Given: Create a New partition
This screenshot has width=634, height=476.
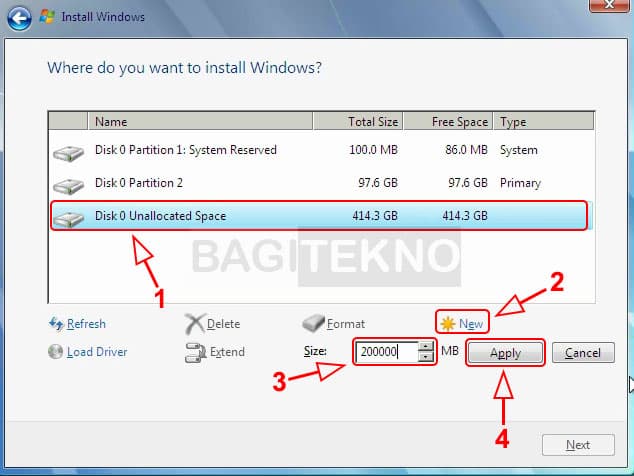Looking at the screenshot, I should pos(471,324).
